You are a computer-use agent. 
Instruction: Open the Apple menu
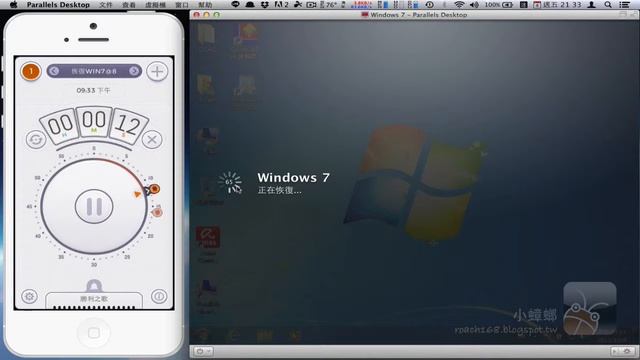[13, 4]
